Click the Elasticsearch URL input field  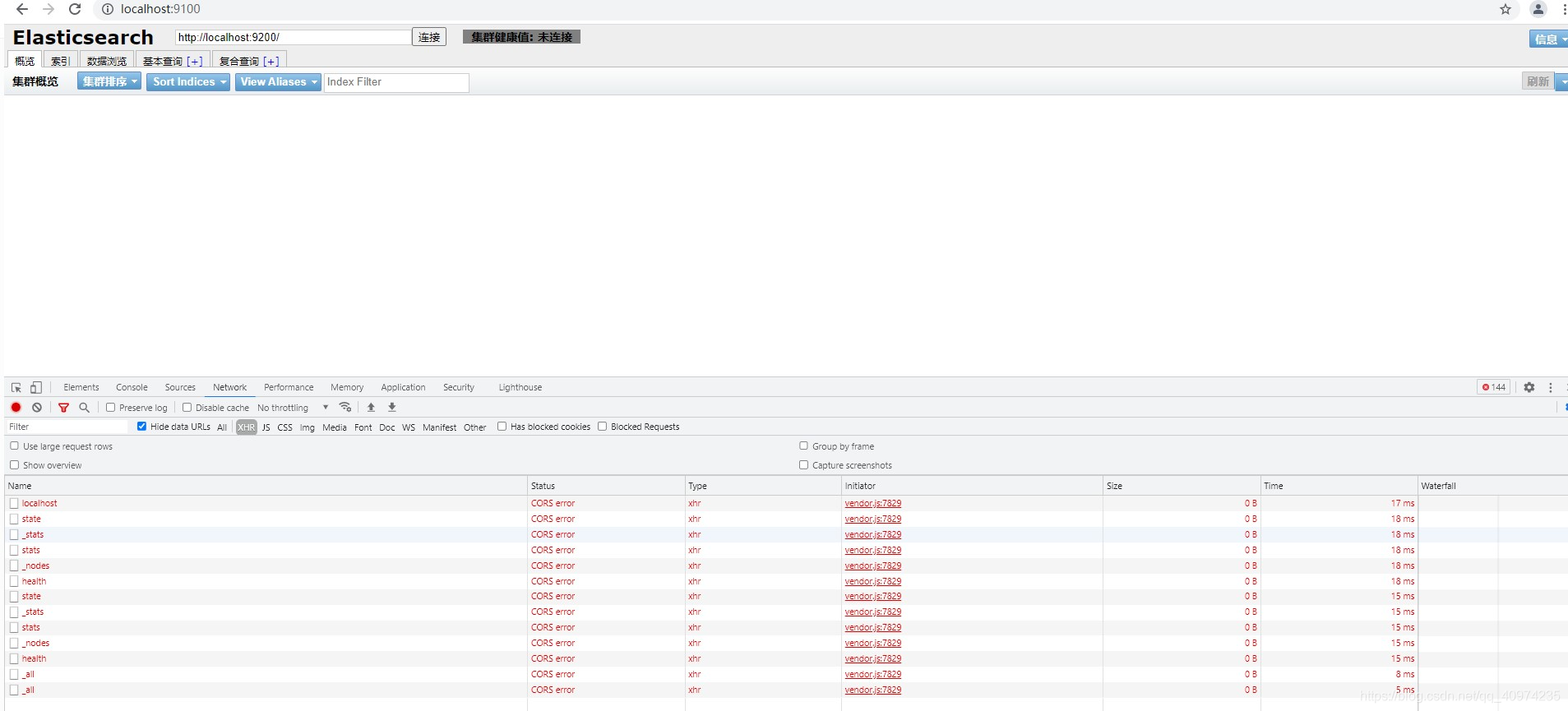tap(293, 37)
